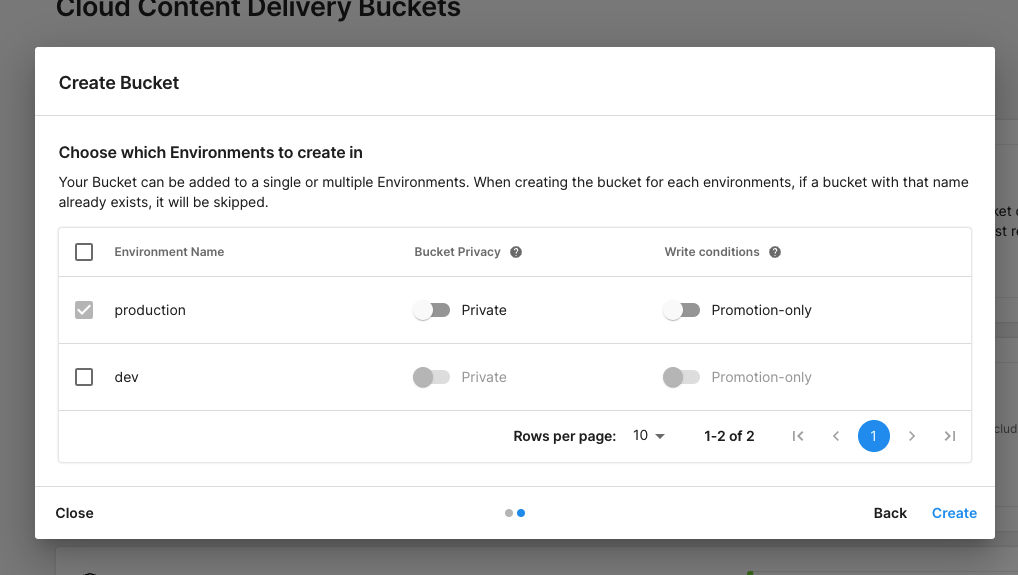Select all environments header checkbox
This screenshot has width=1018, height=575.
click(x=84, y=252)
